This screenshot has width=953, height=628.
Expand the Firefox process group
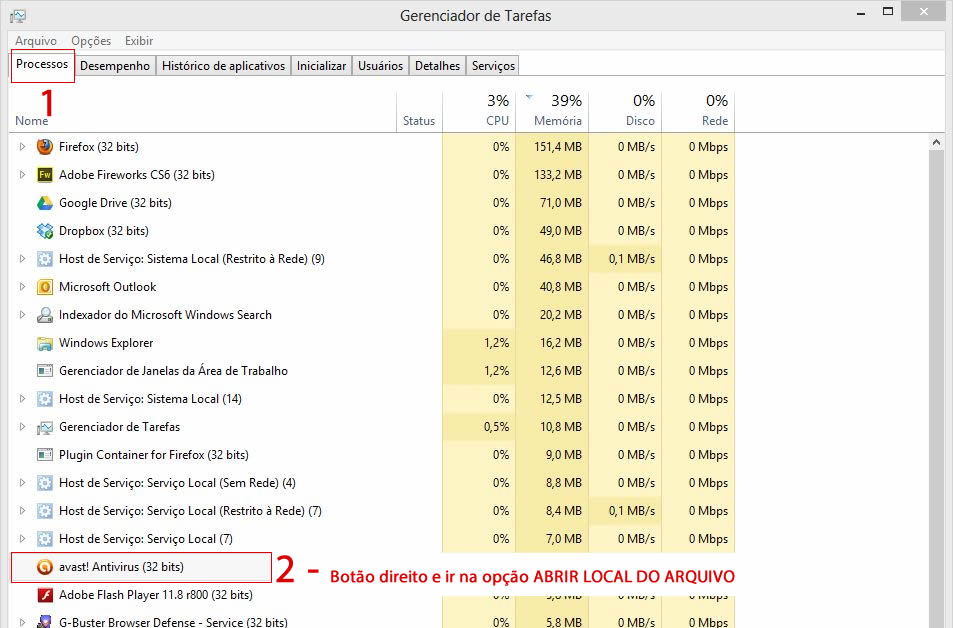pyautogui.click(x=22, y=147)
